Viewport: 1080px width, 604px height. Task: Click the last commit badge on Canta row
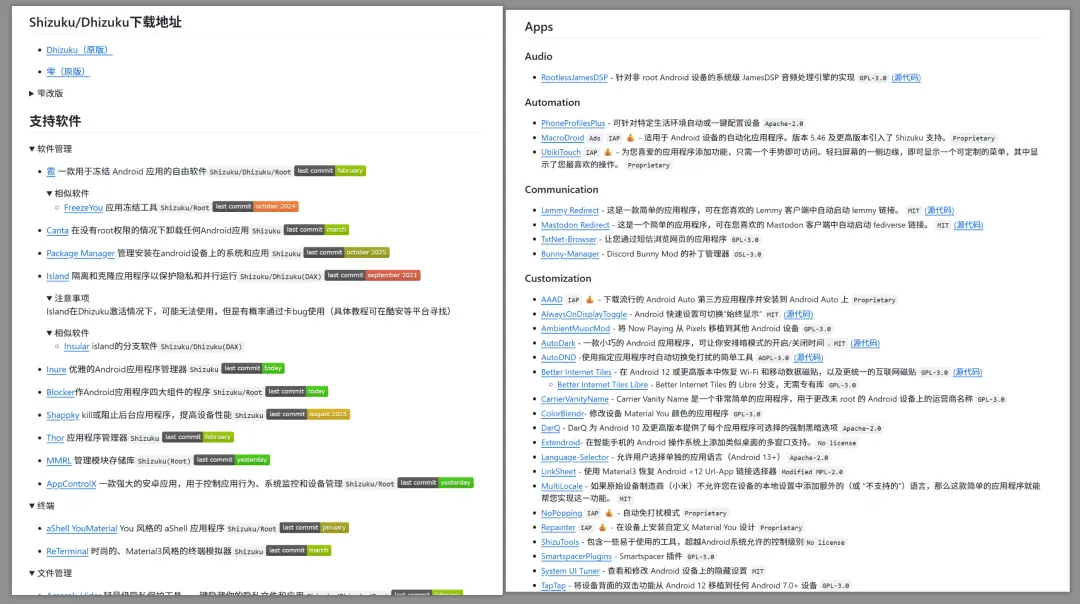coord(316,229)
